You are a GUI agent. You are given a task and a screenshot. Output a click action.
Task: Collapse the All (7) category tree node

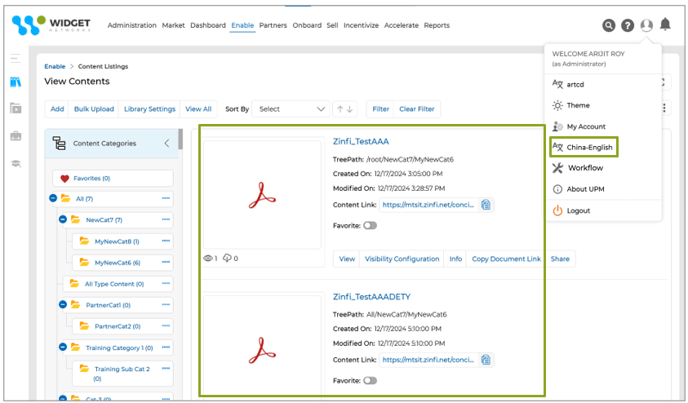coord(53,198)
